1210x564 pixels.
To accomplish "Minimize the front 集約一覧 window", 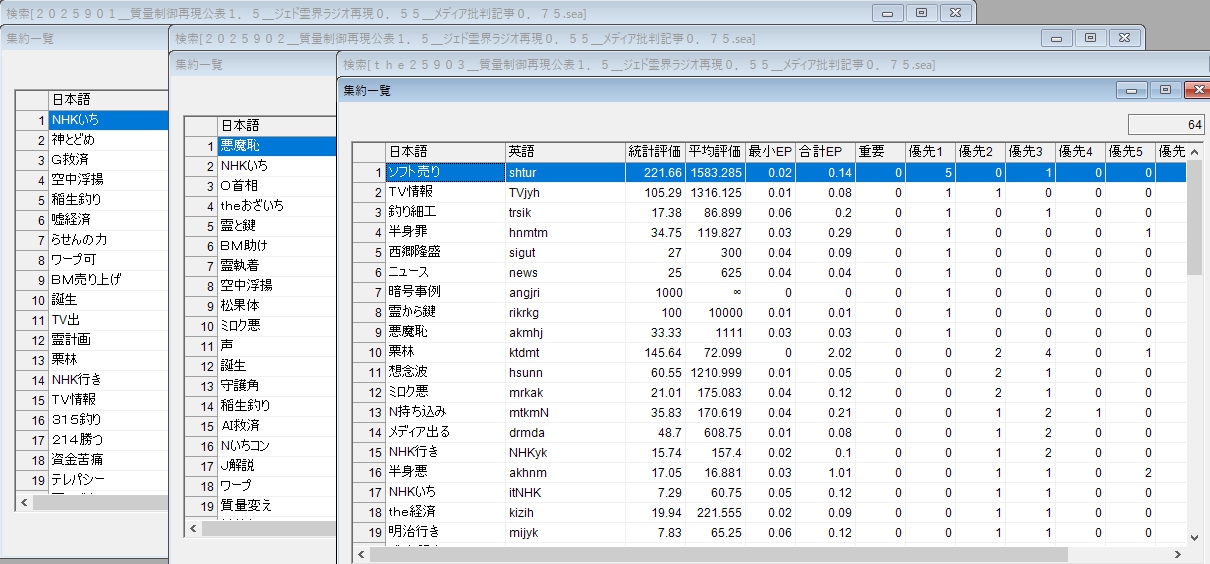I will pyautogui.click(x=1133, y=90).
